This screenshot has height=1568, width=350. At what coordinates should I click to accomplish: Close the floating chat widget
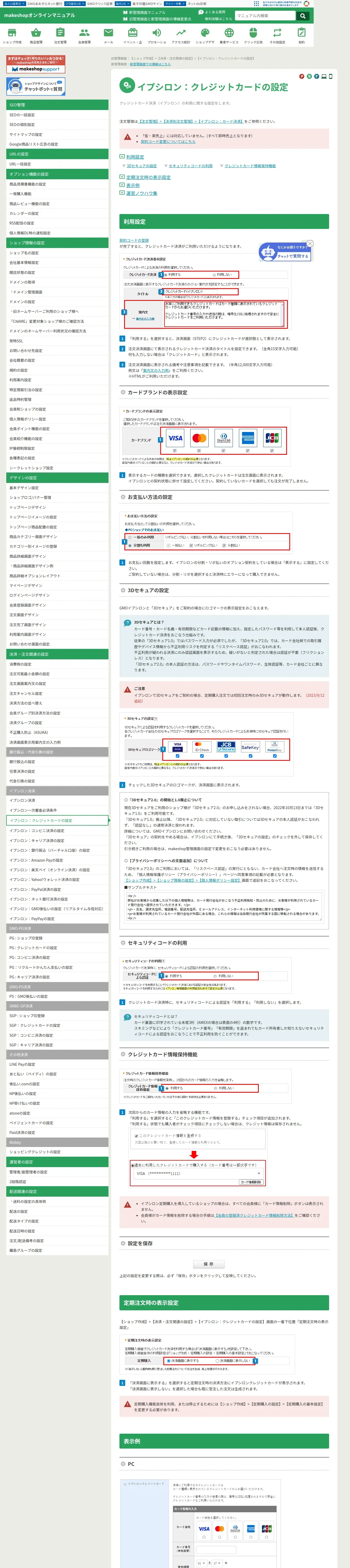pyautogui.click(x=310, y=244)
